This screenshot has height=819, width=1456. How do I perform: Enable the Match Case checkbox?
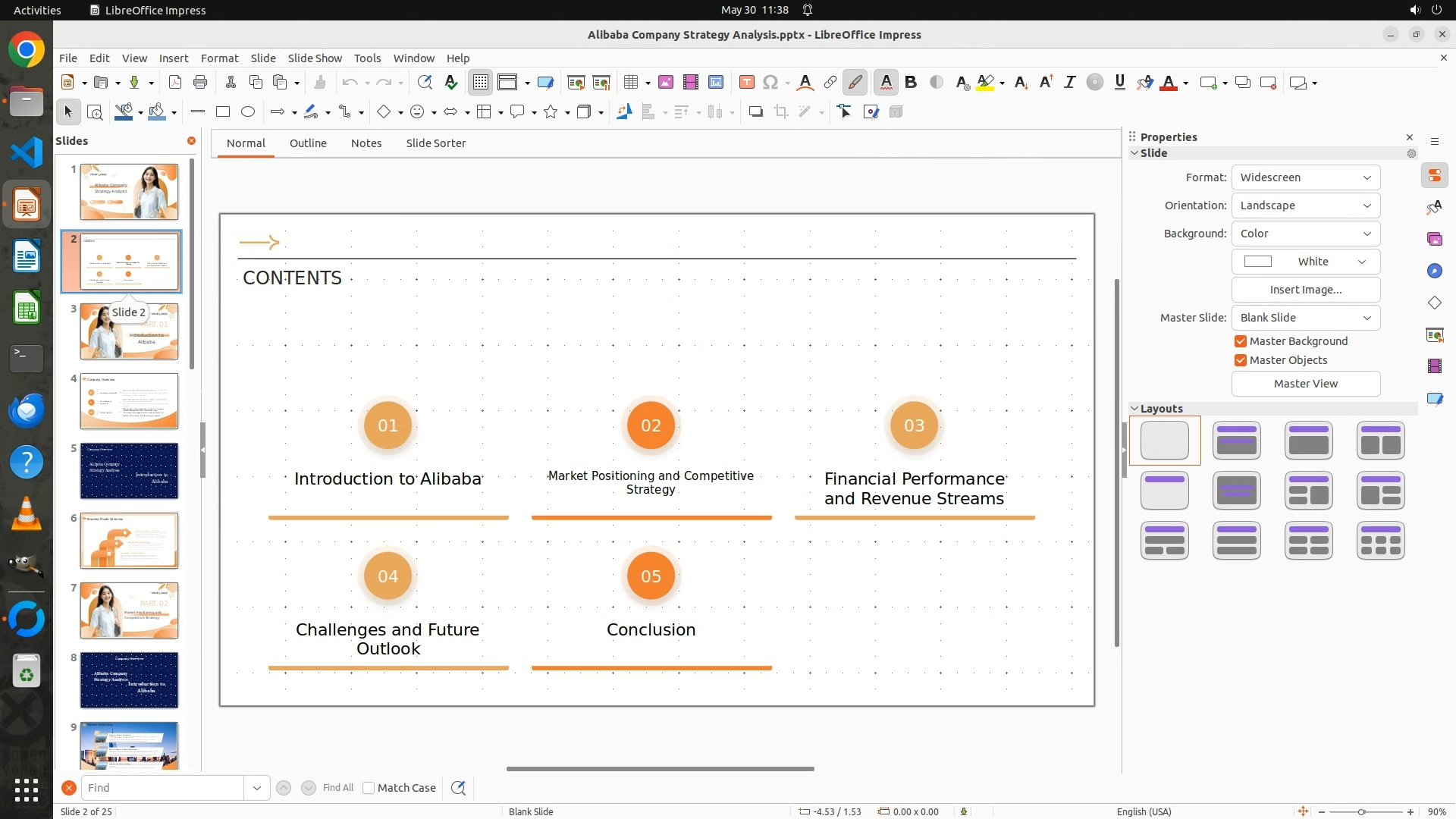pos(369,788)
